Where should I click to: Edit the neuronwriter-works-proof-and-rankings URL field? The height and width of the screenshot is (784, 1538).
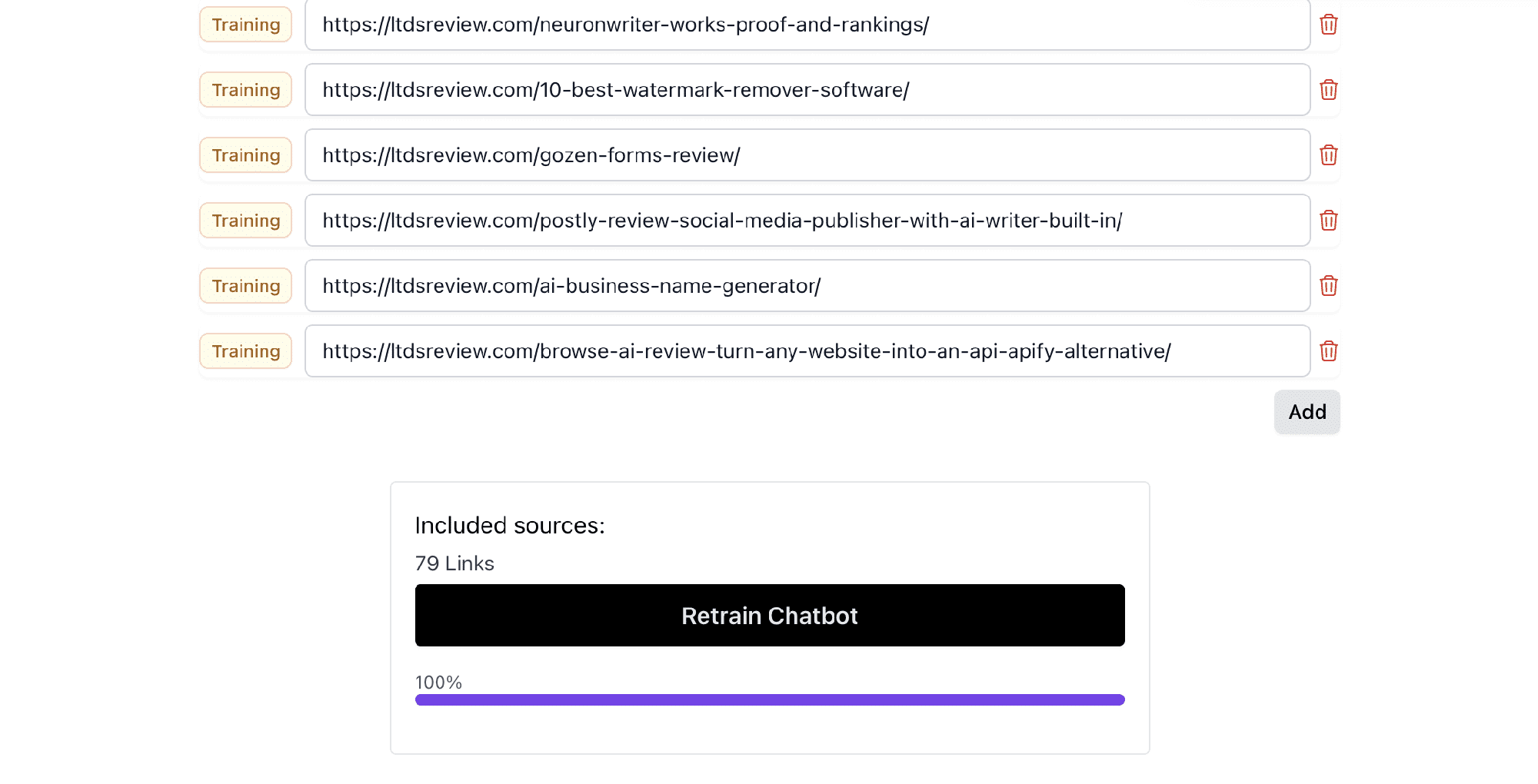click(807, 25)
